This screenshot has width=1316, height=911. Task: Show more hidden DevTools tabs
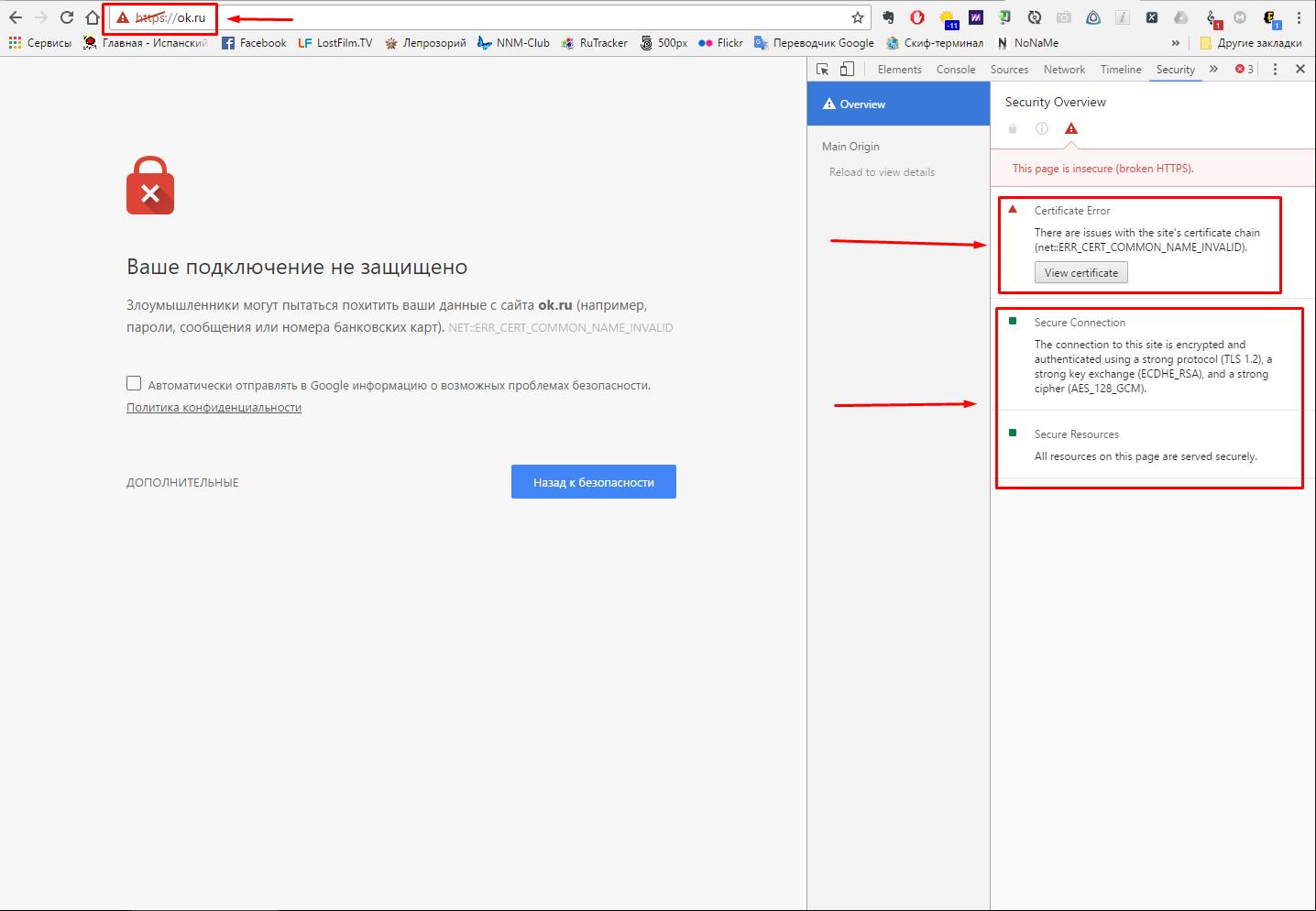(1213, 69)
